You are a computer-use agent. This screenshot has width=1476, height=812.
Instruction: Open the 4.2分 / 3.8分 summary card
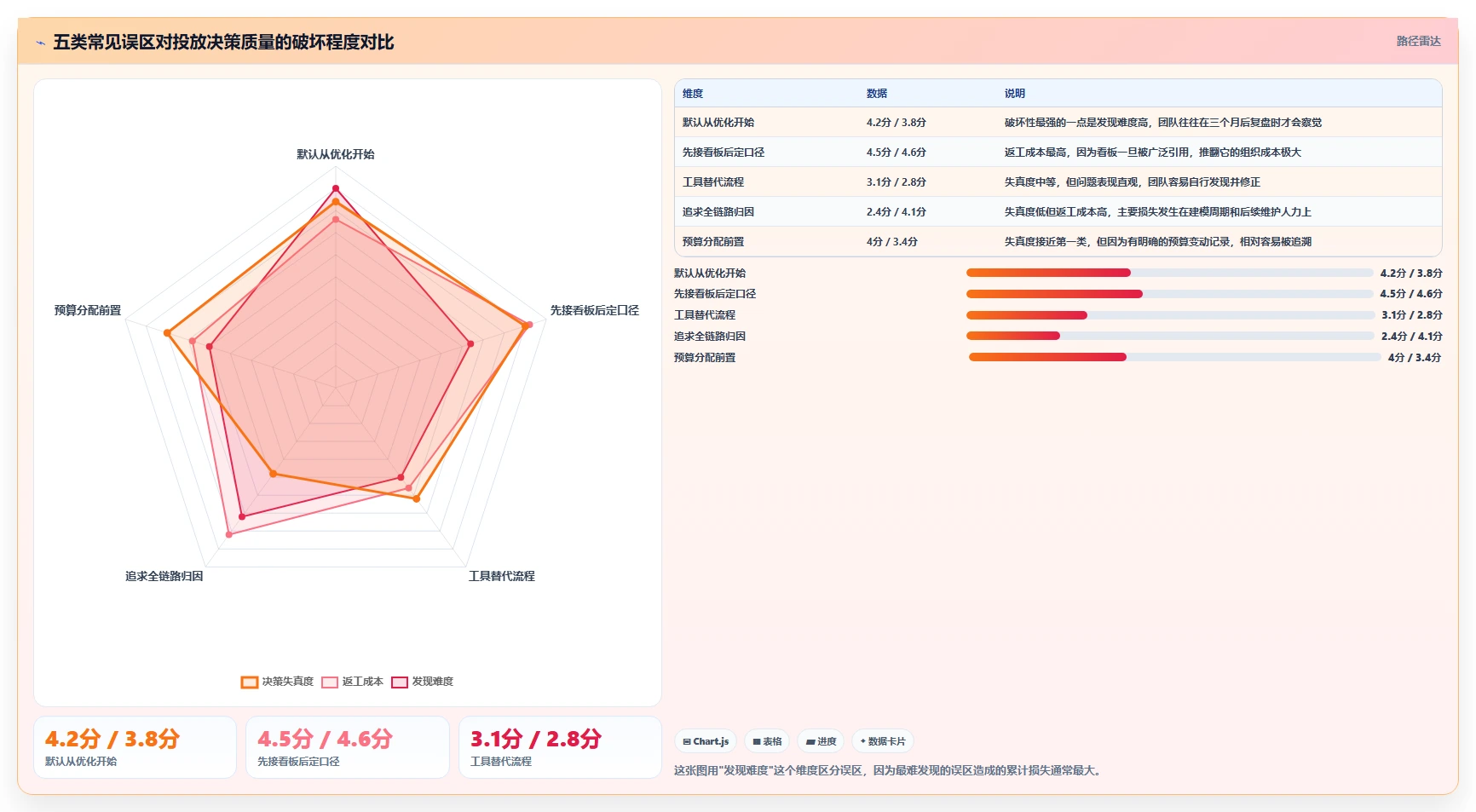tap(135, 747)
